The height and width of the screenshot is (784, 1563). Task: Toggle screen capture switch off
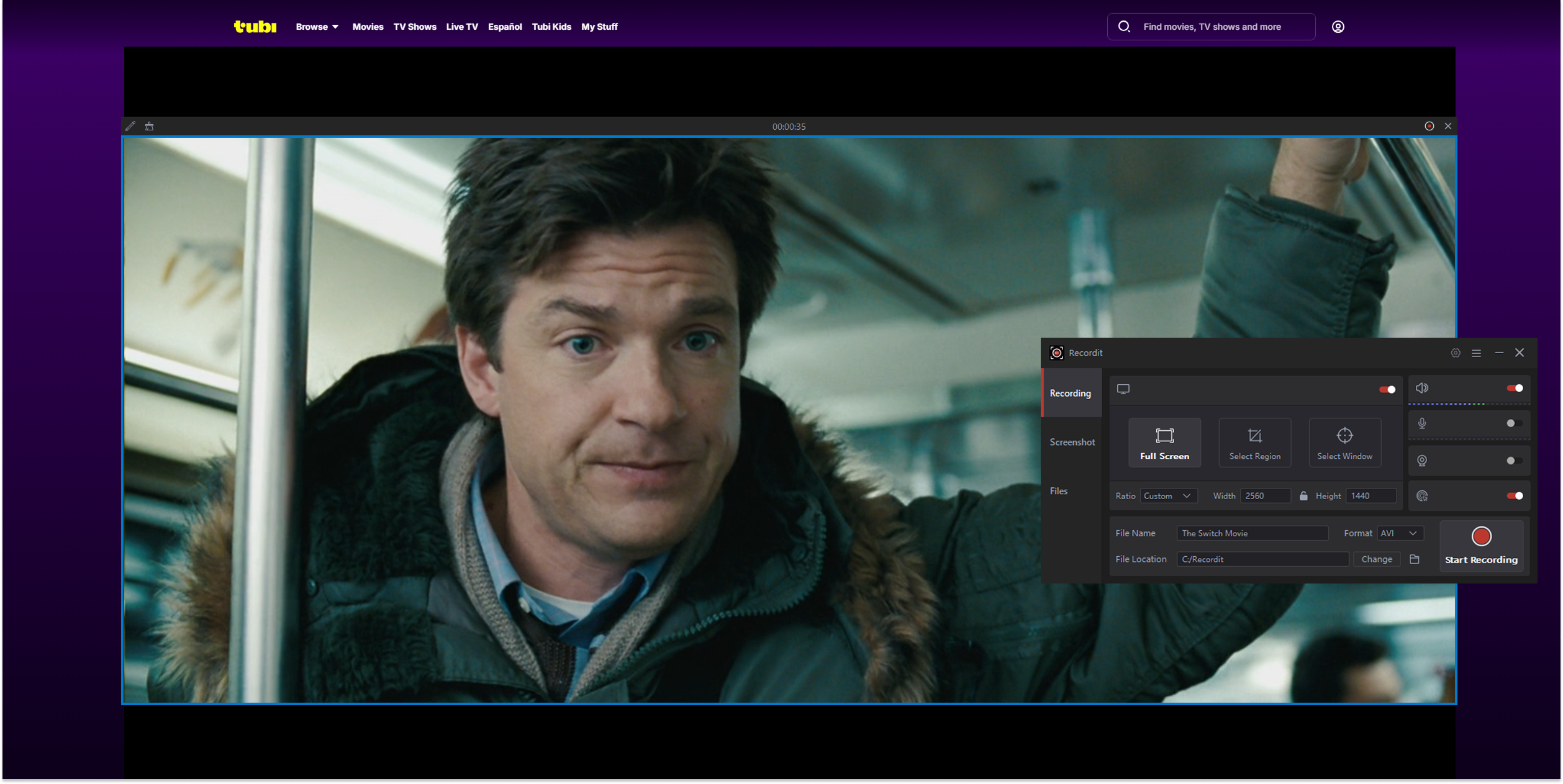pos(1387,389)
